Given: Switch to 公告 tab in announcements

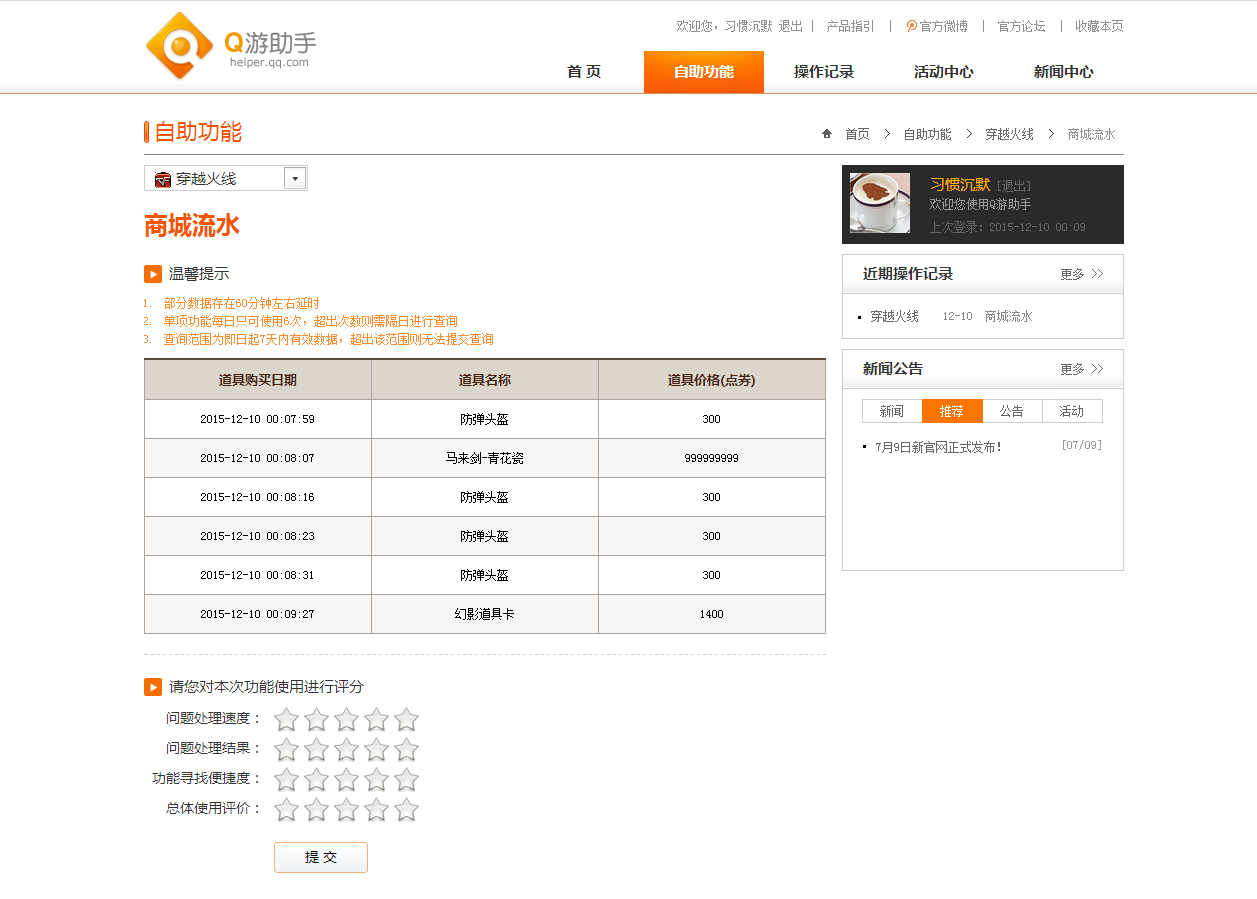Looking at the screenshot, I should tap(1012, 411).
